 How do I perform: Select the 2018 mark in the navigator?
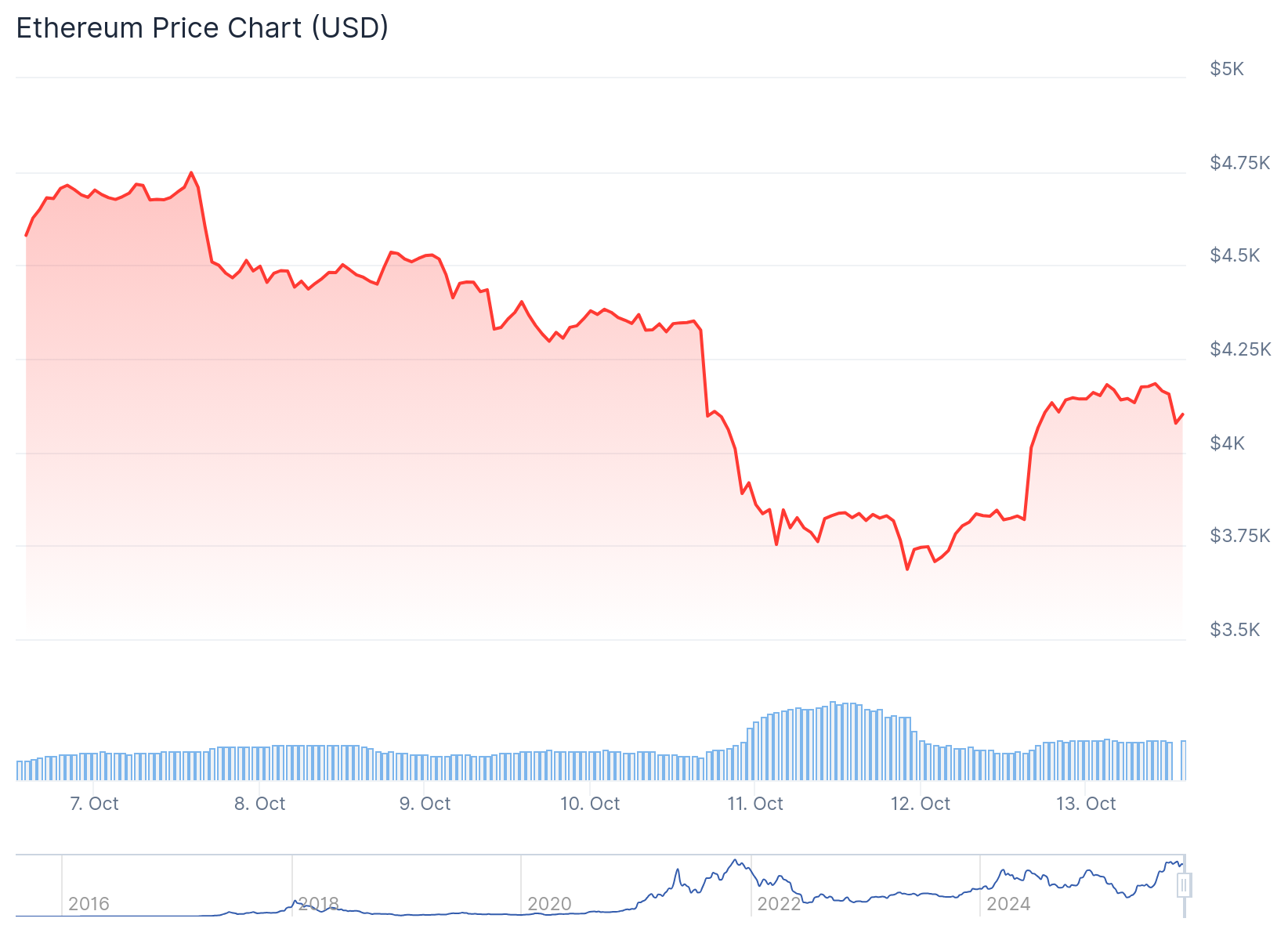coord(318,904)
